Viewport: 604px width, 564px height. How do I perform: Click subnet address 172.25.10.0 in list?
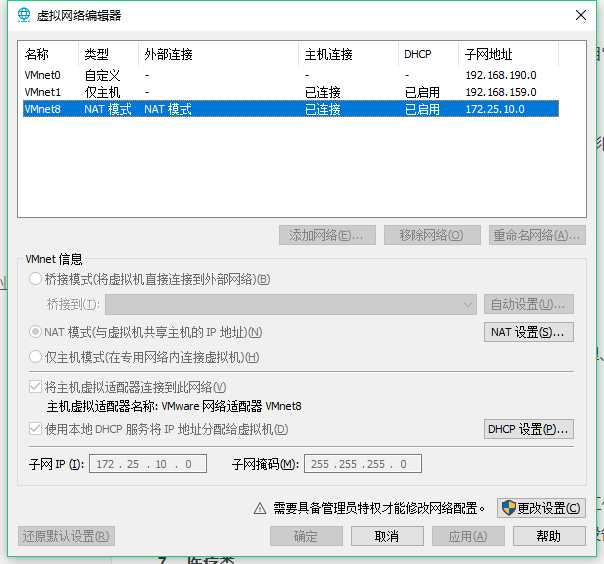[495, 109]
